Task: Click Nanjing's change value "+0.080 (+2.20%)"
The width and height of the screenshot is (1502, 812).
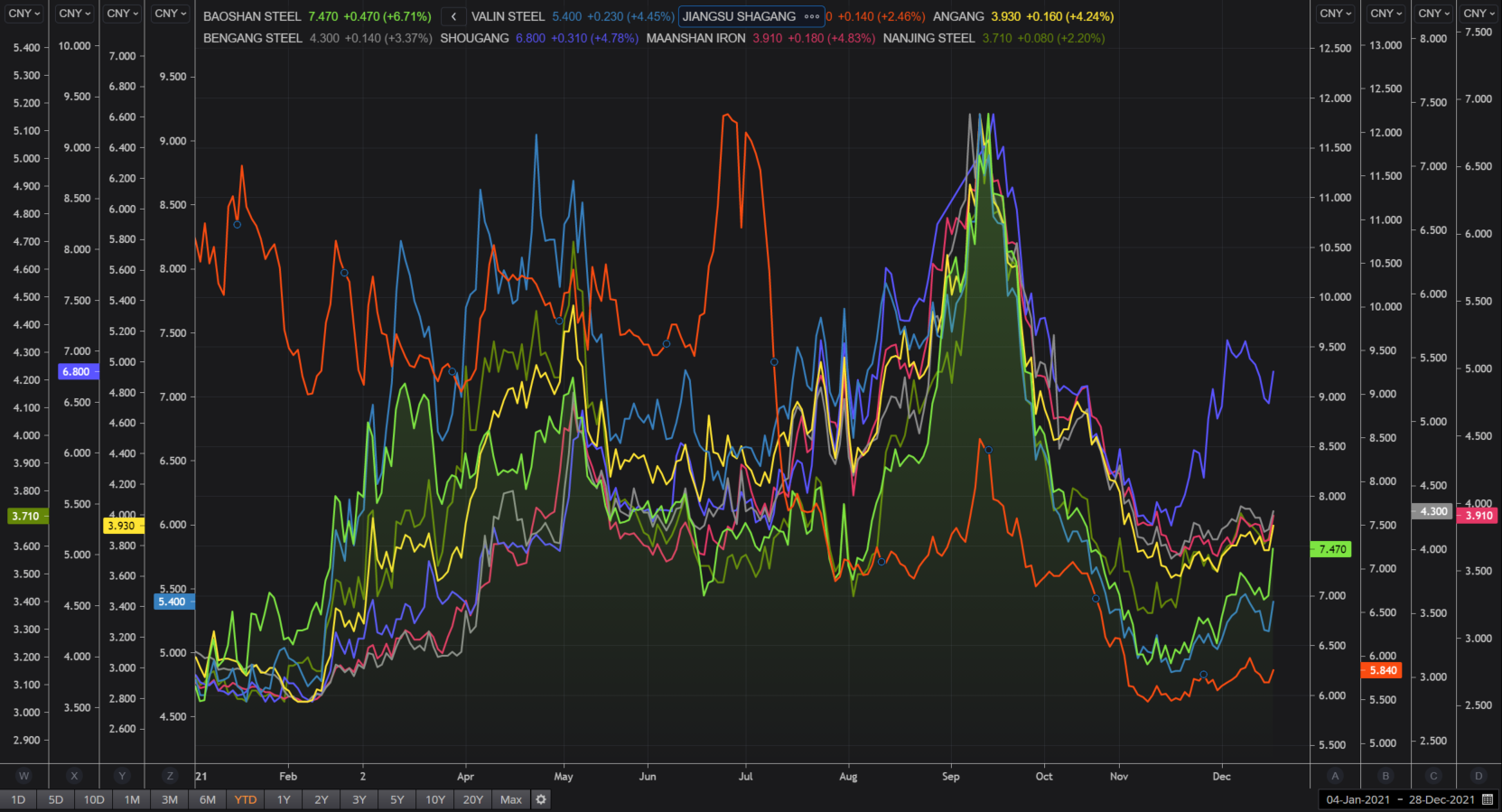Action: pyautogui.click(x=1061, y=38)
